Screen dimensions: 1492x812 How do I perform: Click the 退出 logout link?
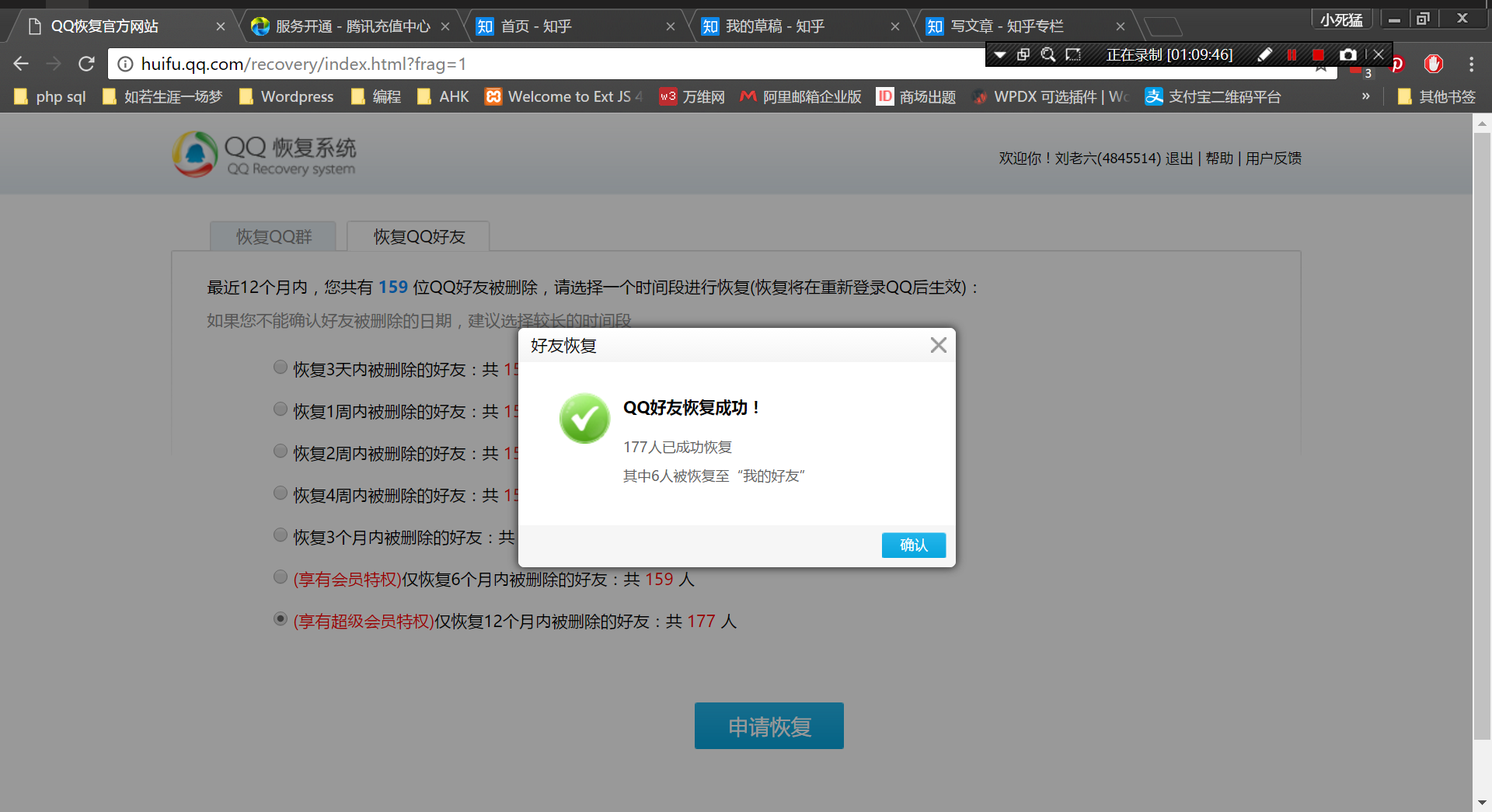pyautogui.click(x=1179, y=159)
